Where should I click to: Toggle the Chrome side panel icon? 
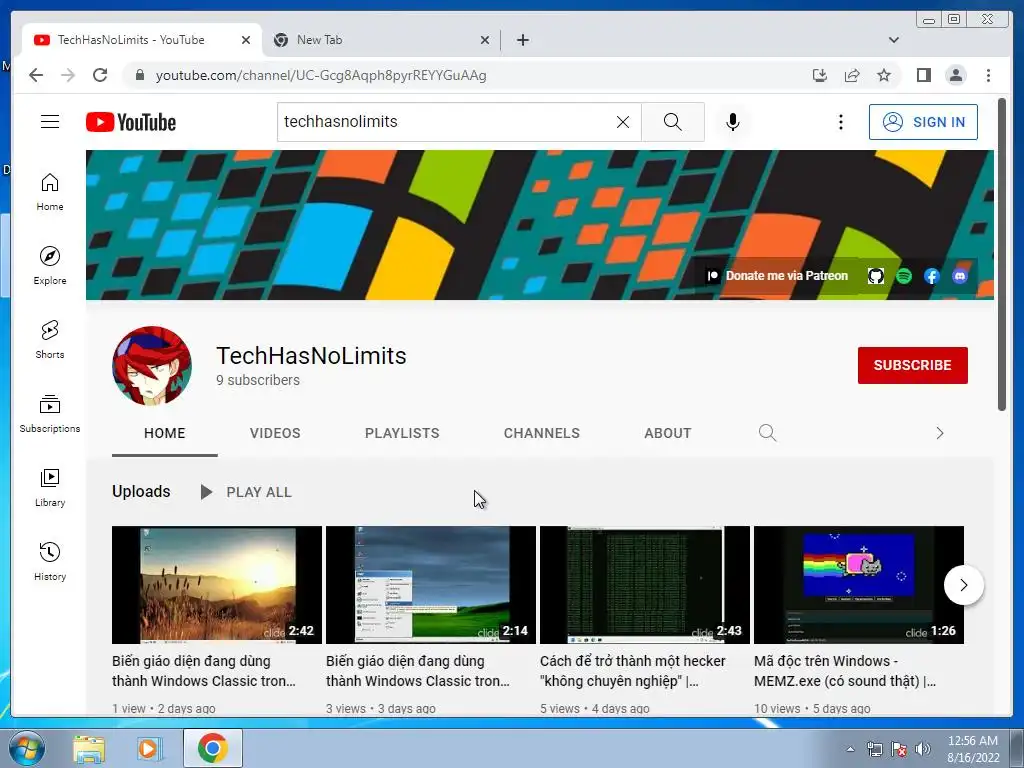coord(923,75)
